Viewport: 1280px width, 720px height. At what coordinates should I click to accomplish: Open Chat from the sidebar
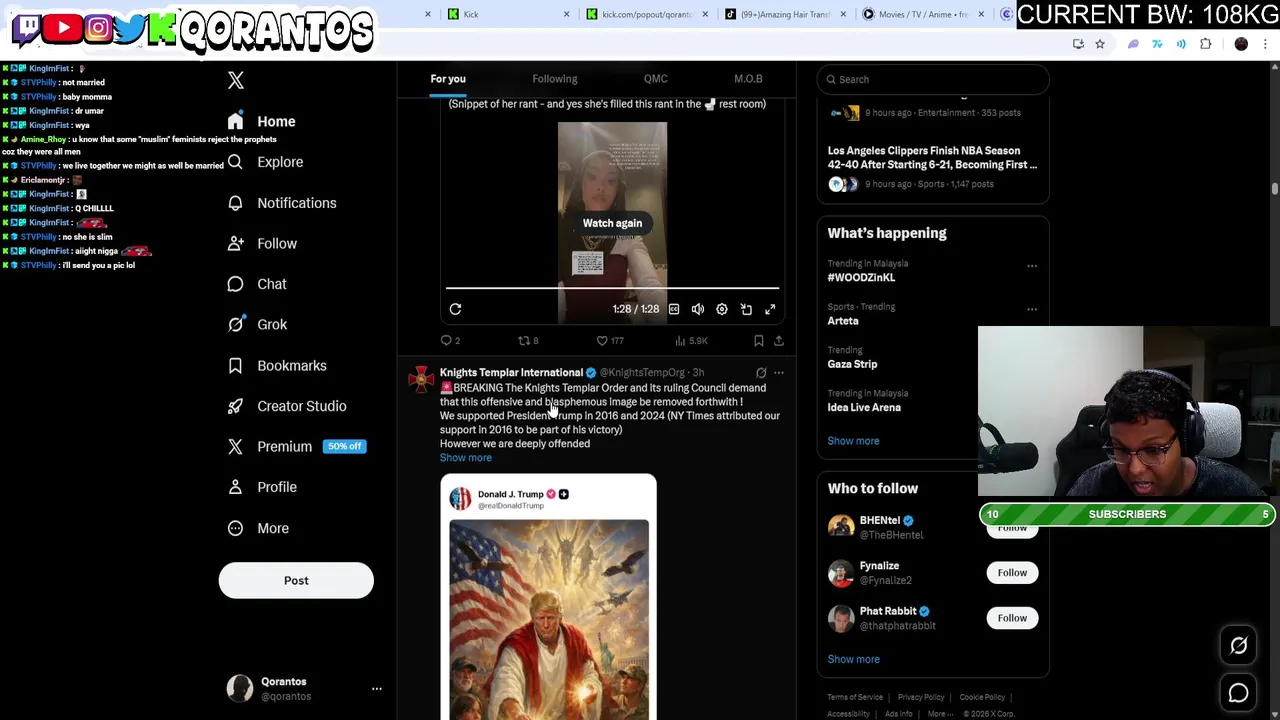[x=257, y=284]
